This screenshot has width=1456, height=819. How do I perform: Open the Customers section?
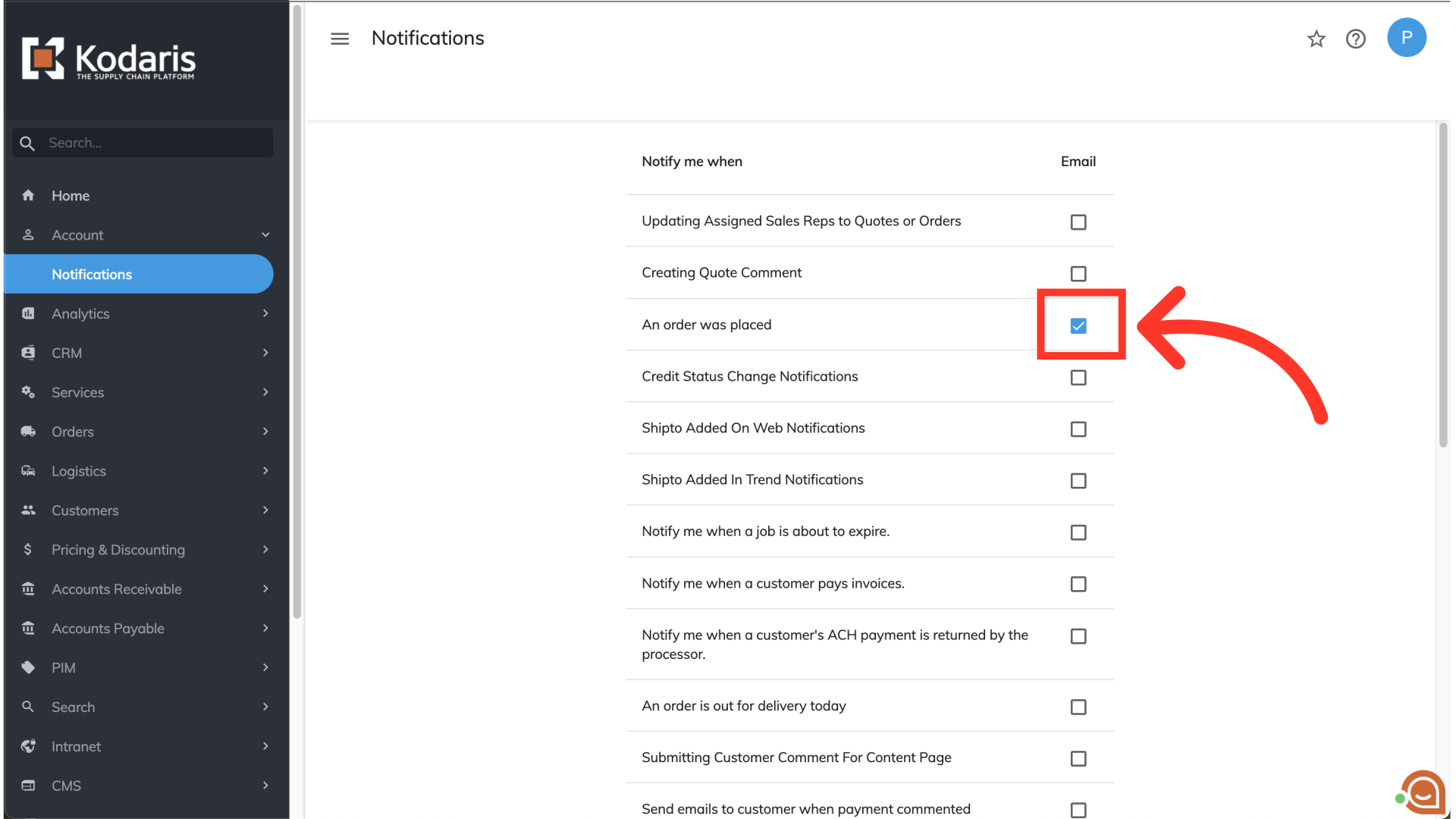coord(85,510)
